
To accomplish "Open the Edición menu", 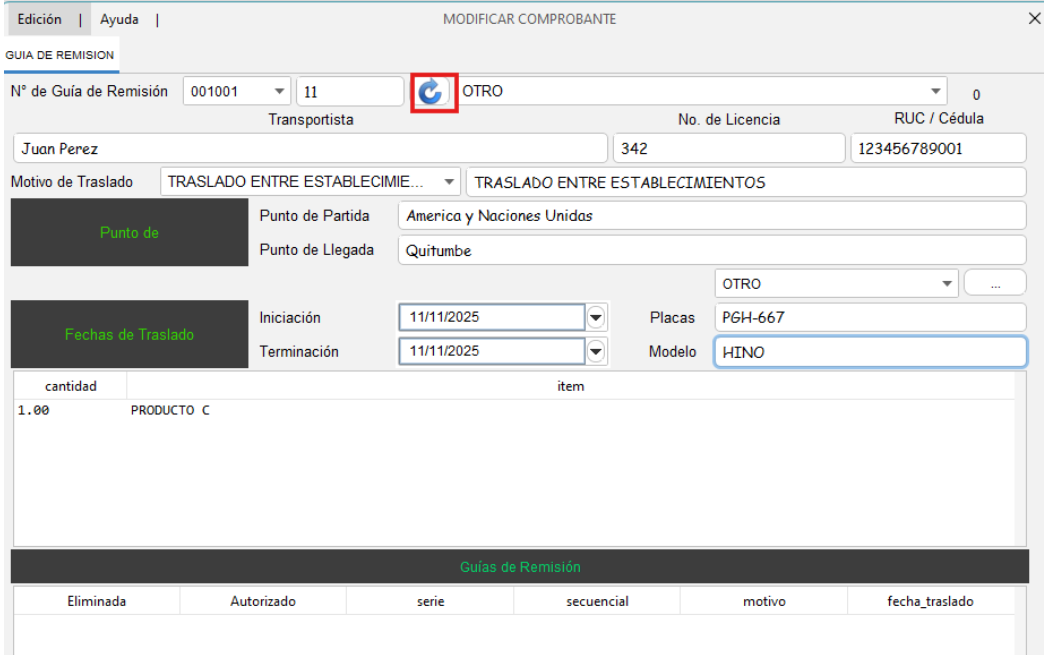I will tap(40, 19).
